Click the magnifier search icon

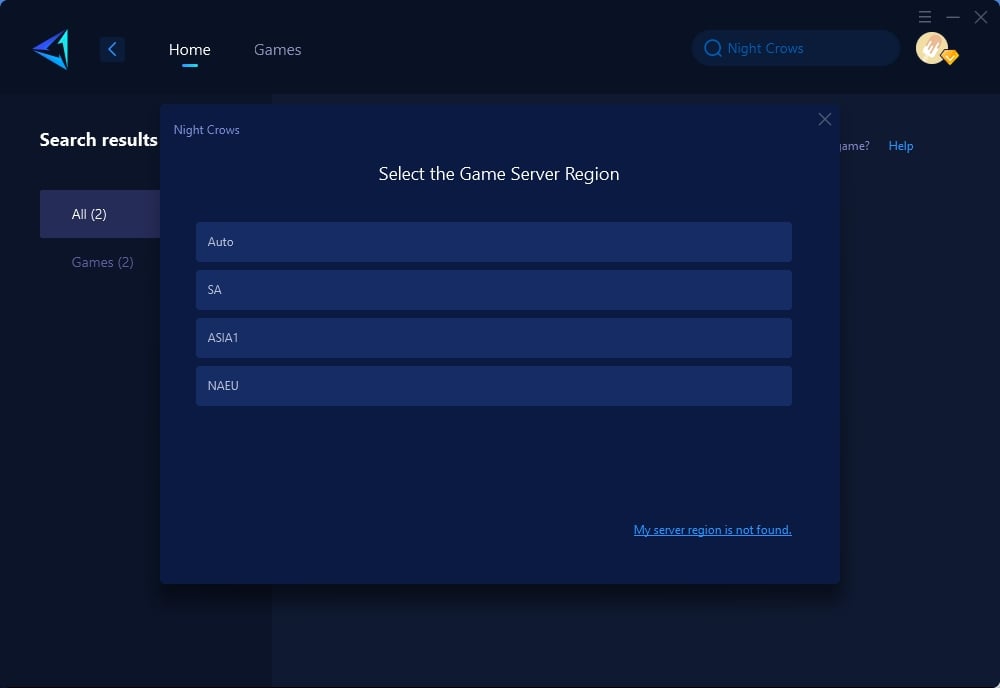(x=713, y=48)
